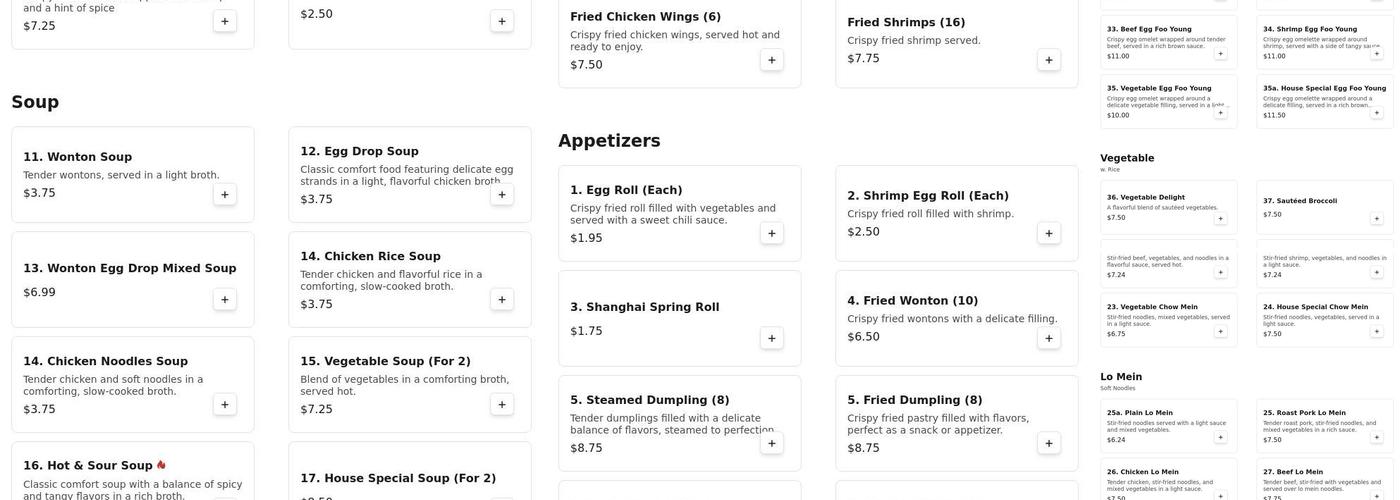
Task: Click plus for 1. Egg Roll (Each)
Action: [771, 234]
